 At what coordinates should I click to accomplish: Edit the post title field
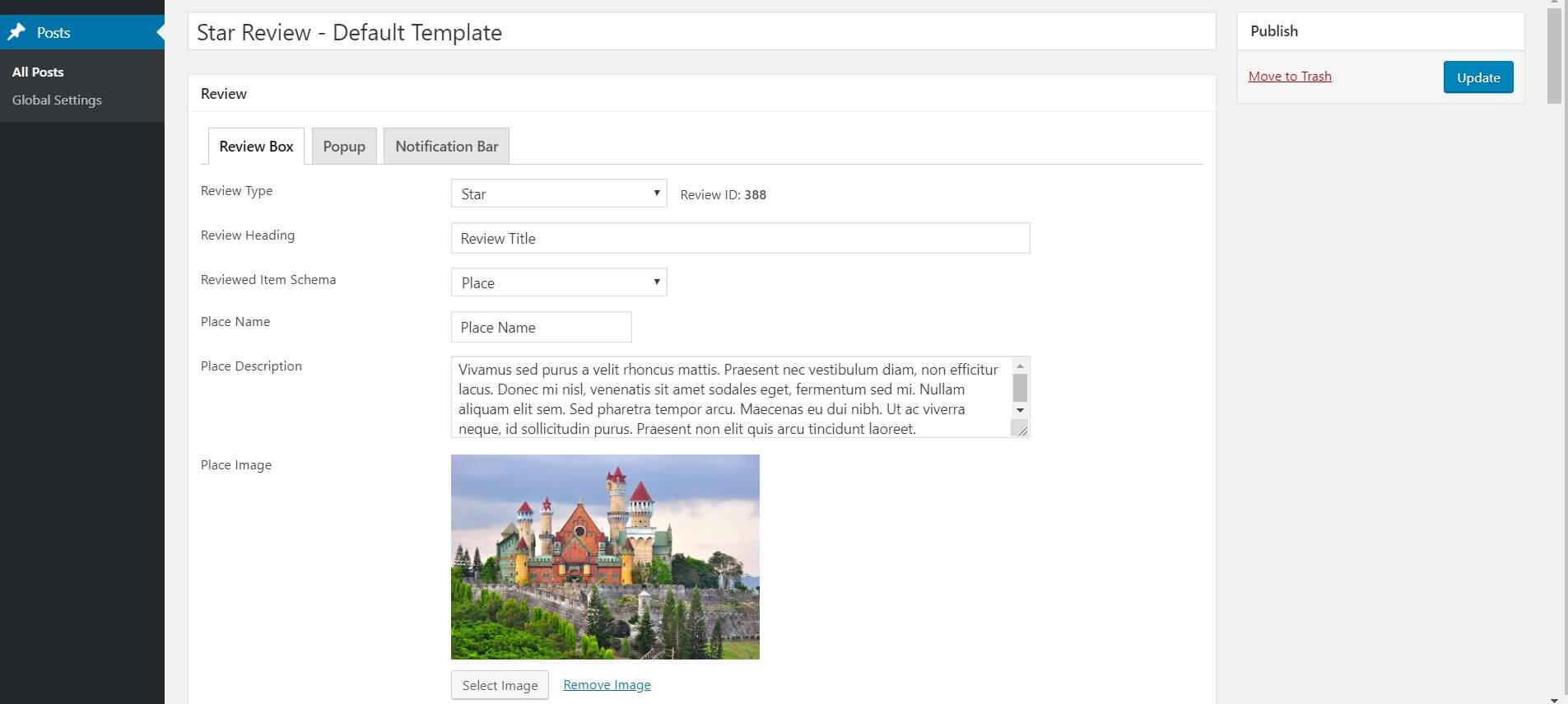701,32
